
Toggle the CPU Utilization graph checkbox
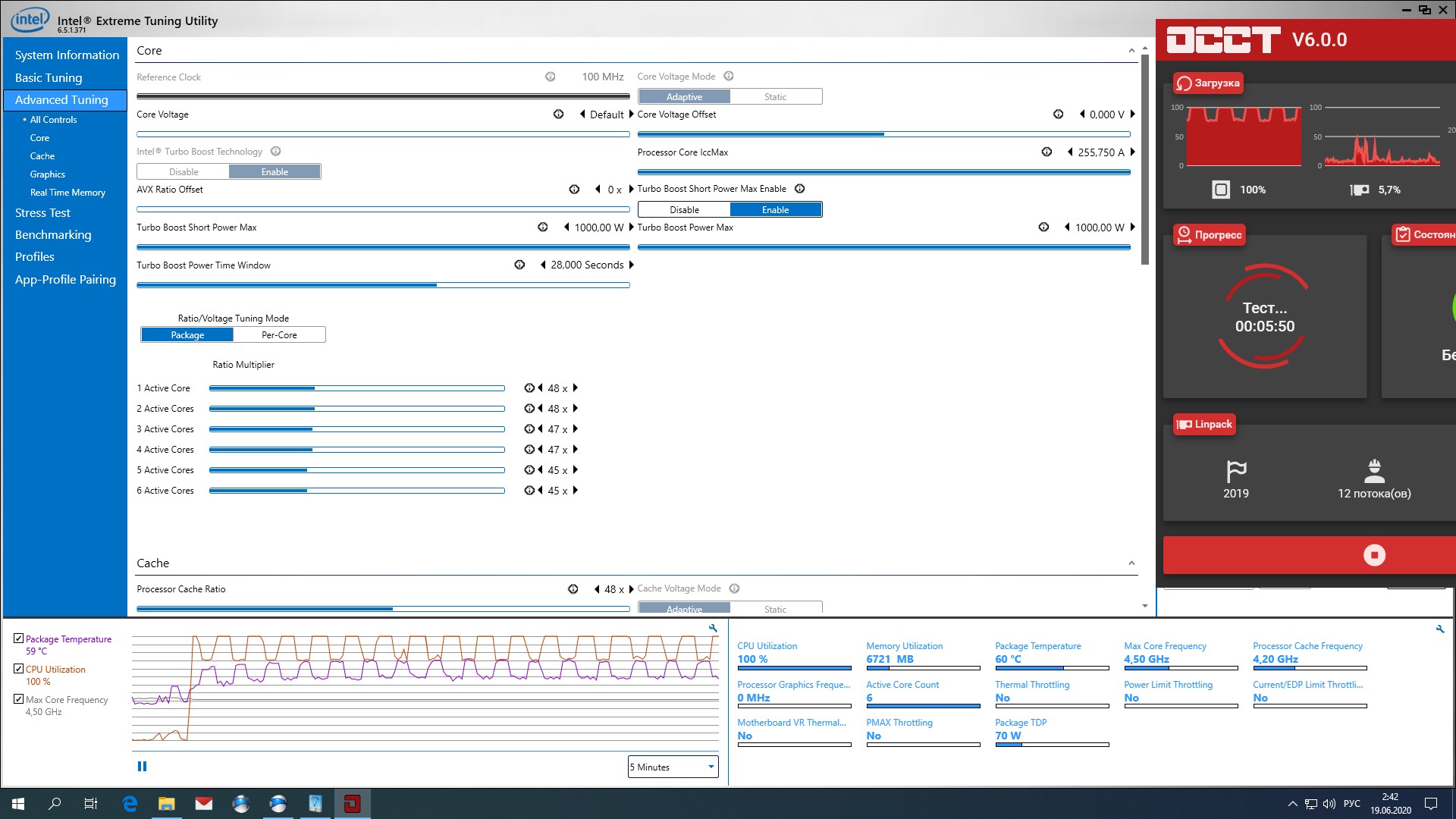click(19, 669)
